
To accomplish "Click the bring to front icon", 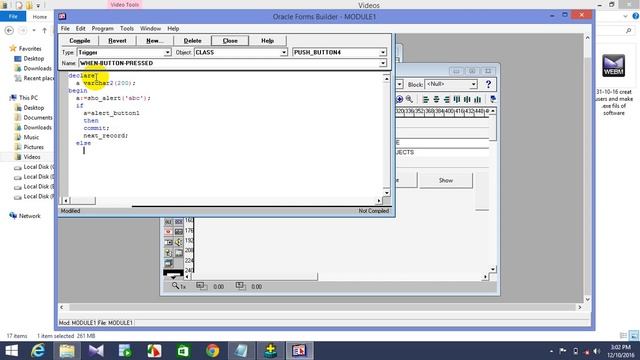I will [x=493, y=99].
